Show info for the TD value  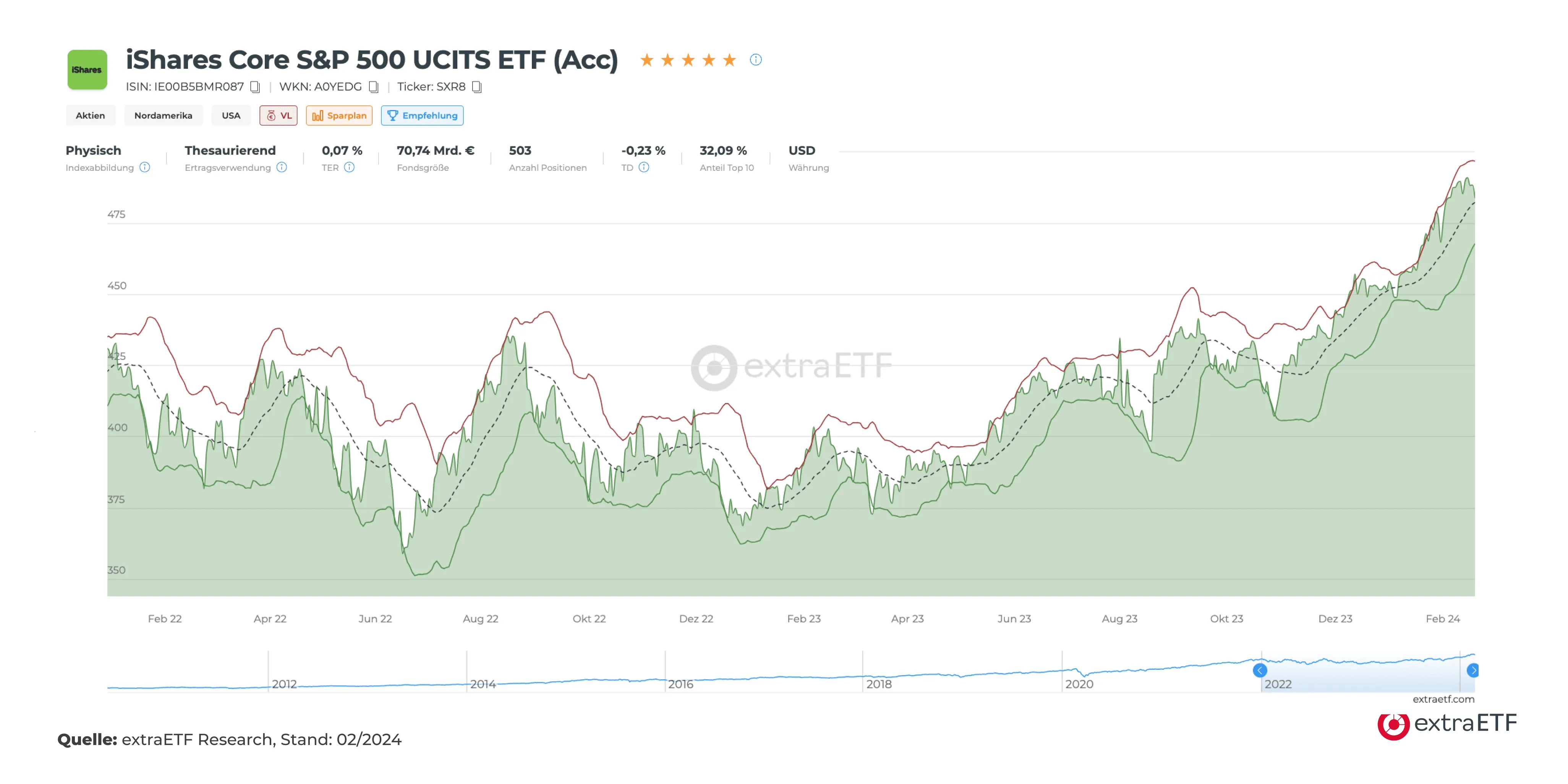click(x=644, y=167)
